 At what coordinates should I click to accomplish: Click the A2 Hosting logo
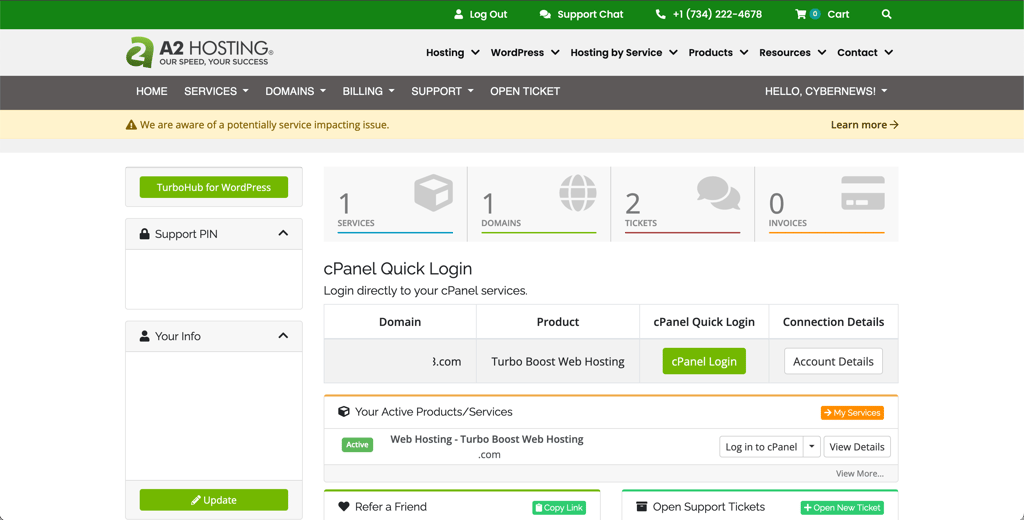click(x=199, y=52)
